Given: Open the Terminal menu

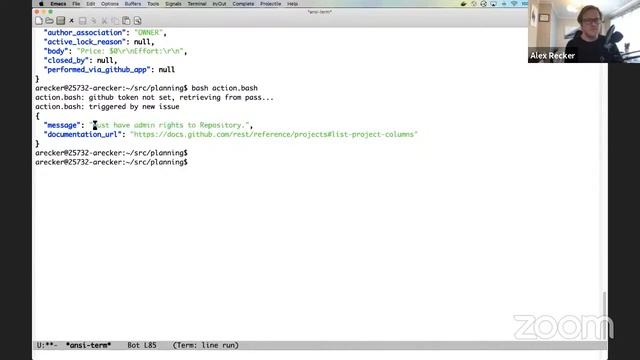Looking at the screenshot, I should pos(197,4).
